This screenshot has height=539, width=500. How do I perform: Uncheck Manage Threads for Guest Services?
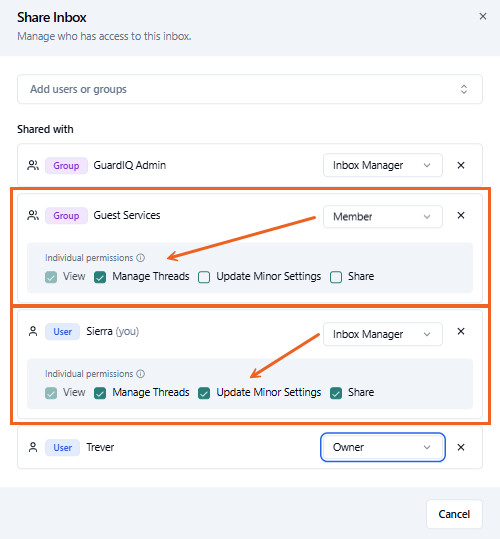coord(100,277)
